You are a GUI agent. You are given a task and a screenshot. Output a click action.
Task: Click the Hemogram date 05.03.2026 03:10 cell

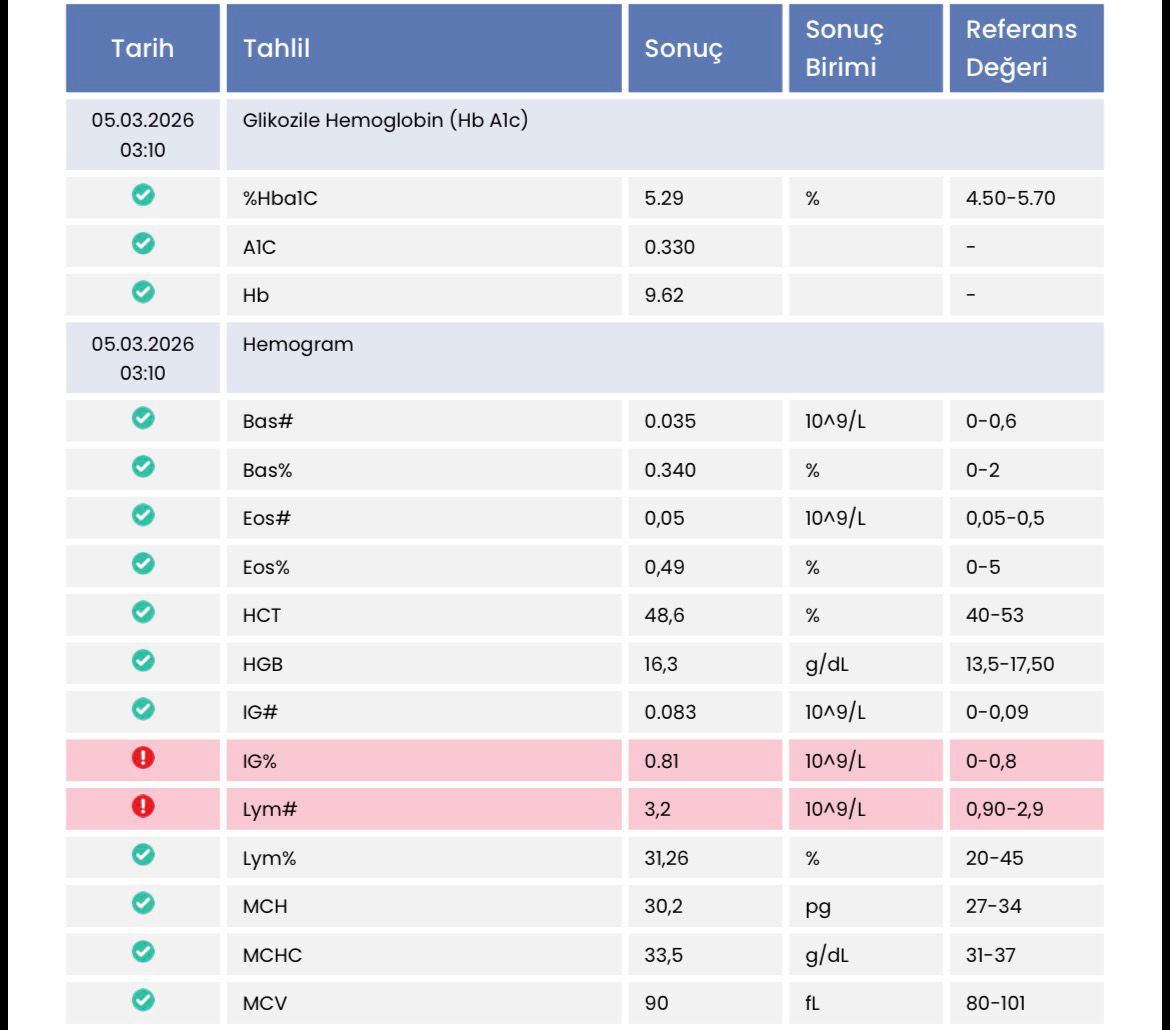143,358
